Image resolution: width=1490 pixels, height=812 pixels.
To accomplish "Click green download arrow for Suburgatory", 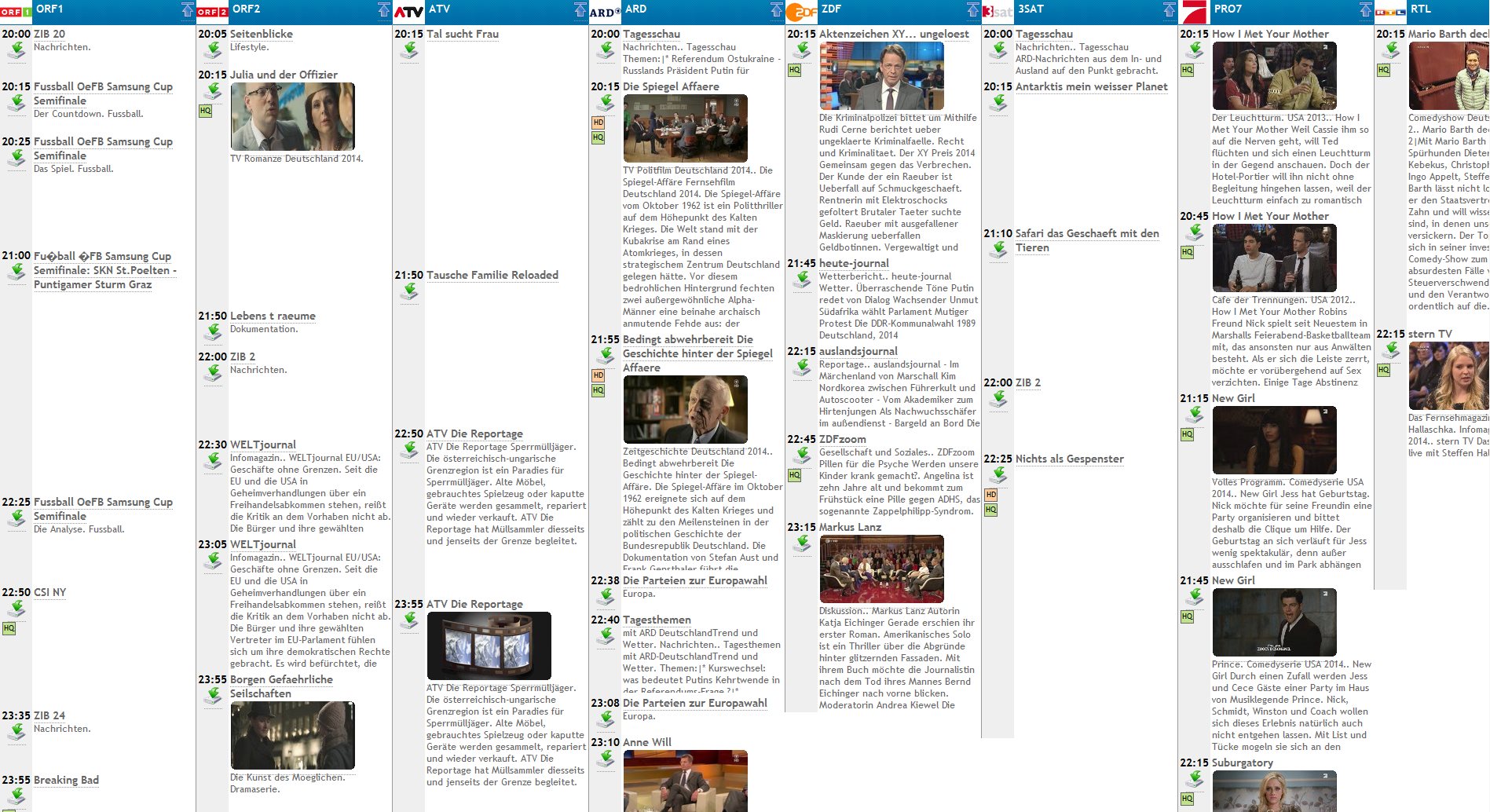I will point(1195,780).
